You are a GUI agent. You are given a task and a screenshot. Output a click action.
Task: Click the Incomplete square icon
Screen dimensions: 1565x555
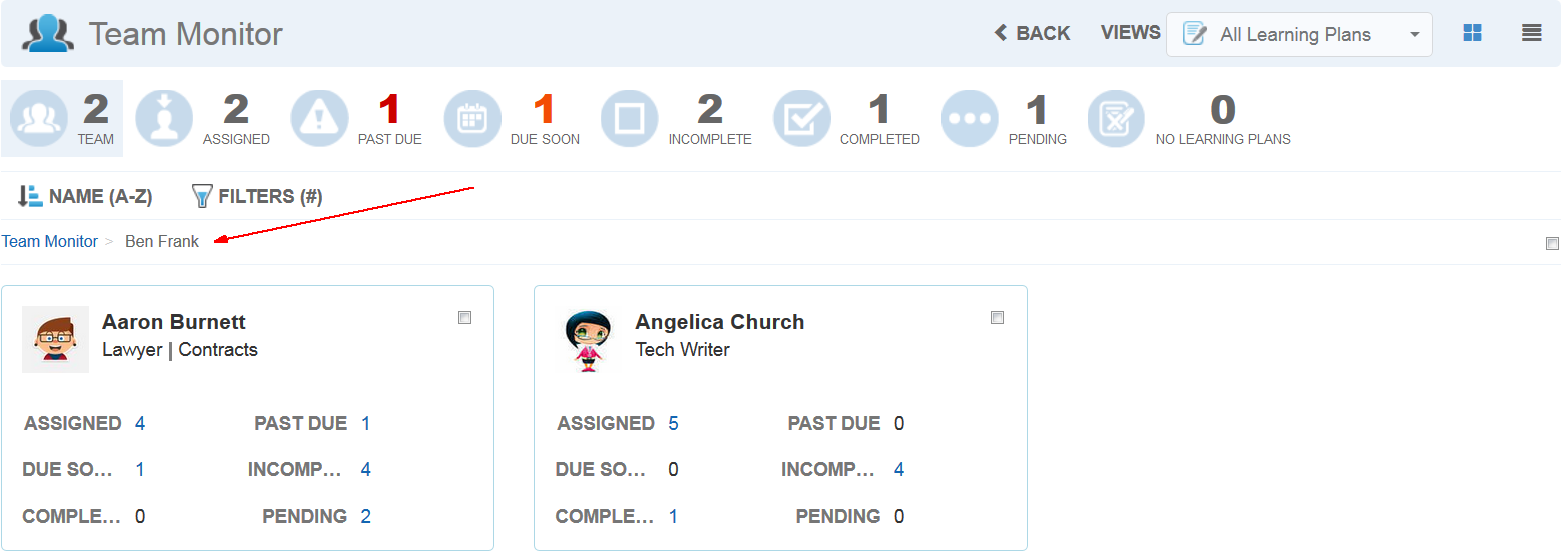630,119
